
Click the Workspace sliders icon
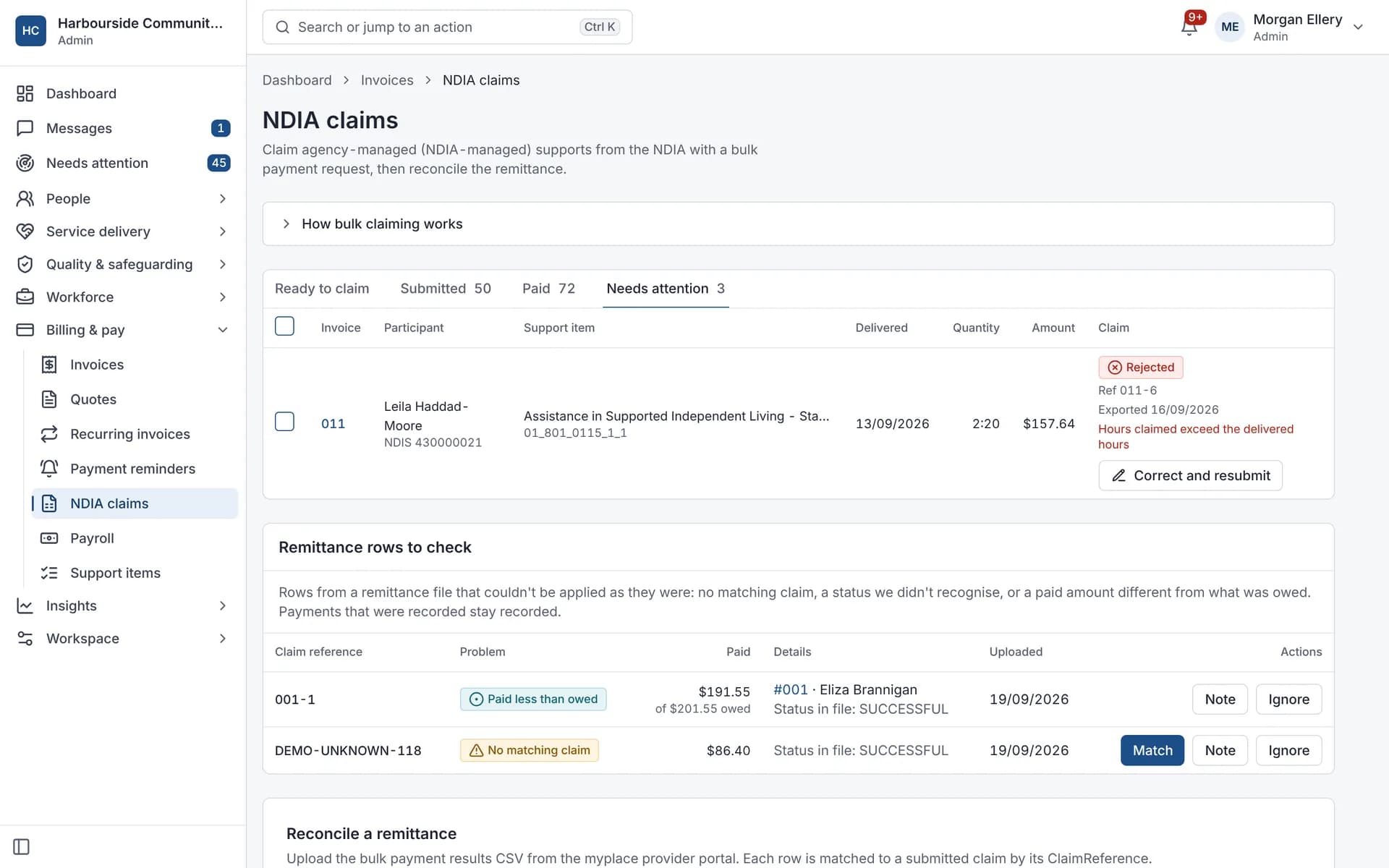[x=25, y=638]
